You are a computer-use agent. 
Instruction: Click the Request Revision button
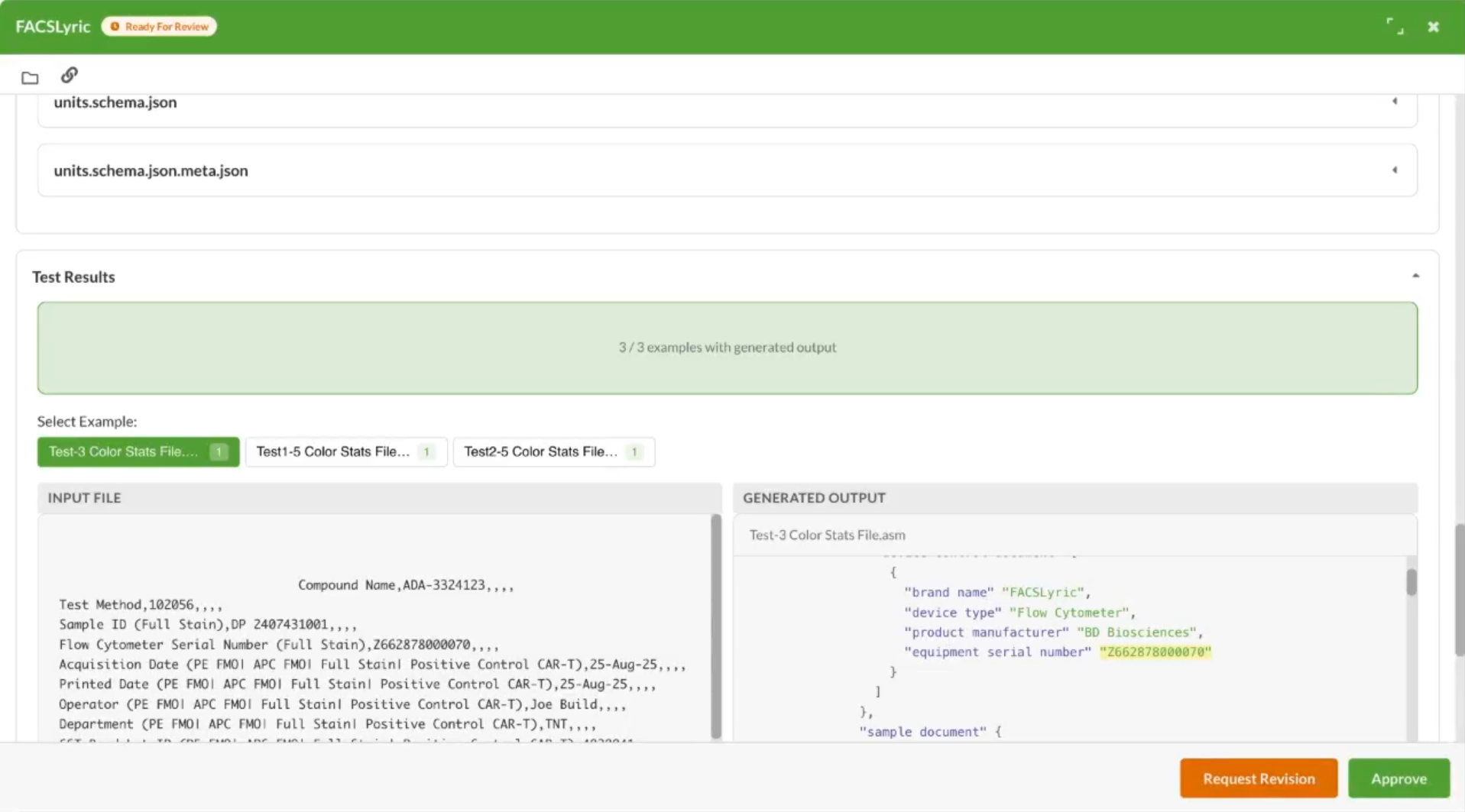pos(1259,778)
